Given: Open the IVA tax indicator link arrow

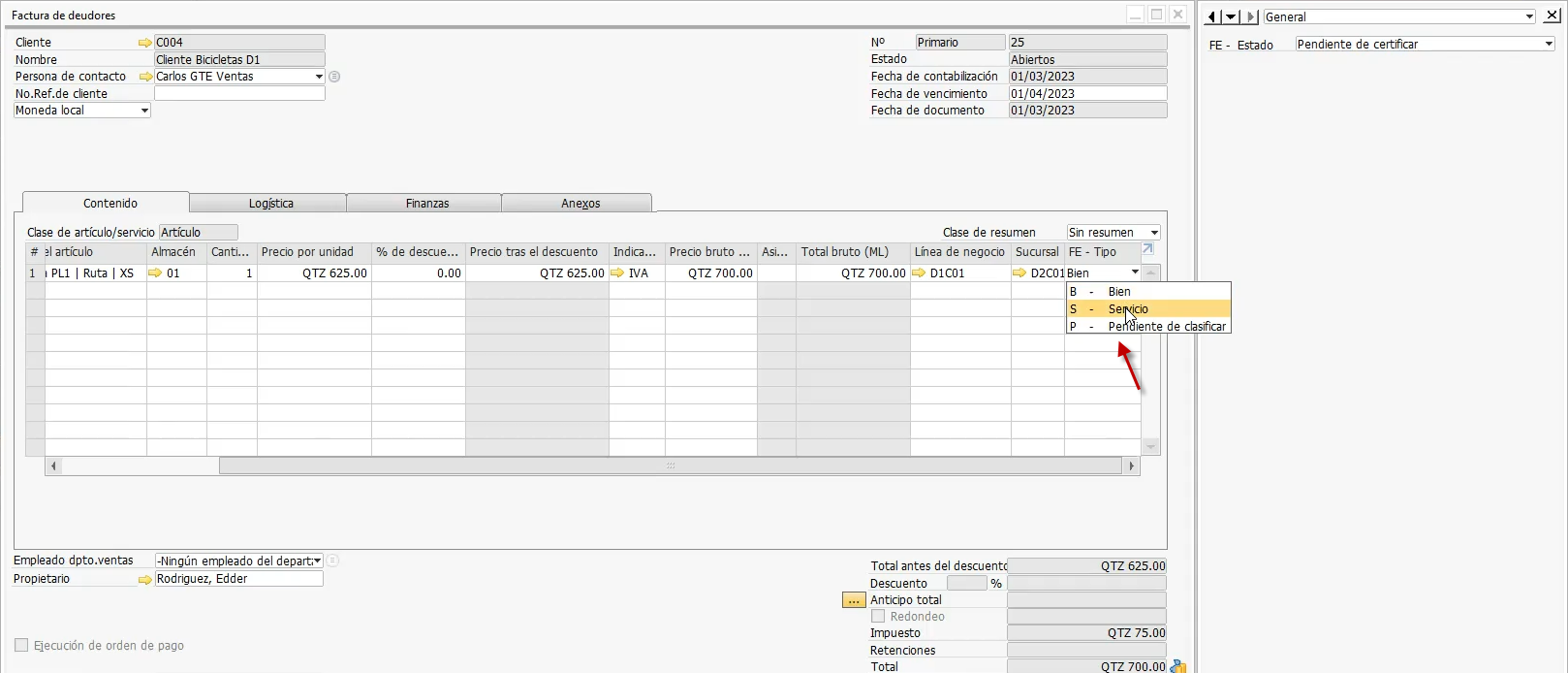Looking at the screenshot, I should point(617,273).
